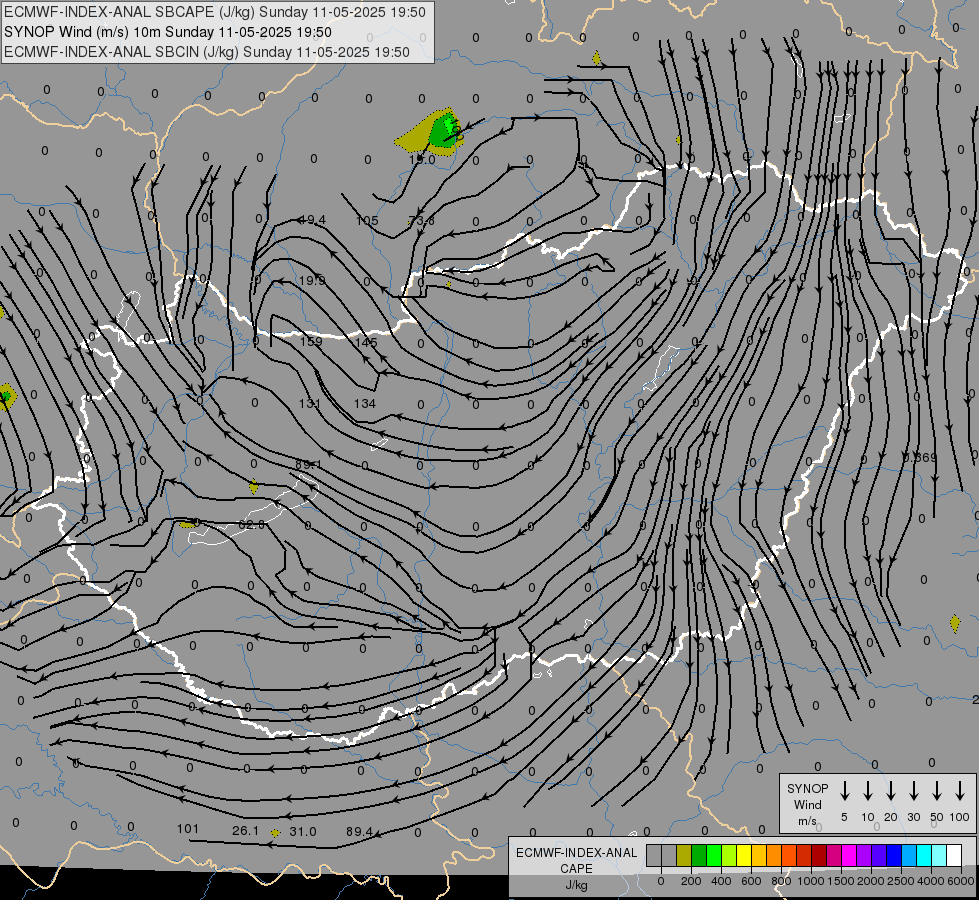Click the 2500 tick on CAPE legend

[901, 881]
